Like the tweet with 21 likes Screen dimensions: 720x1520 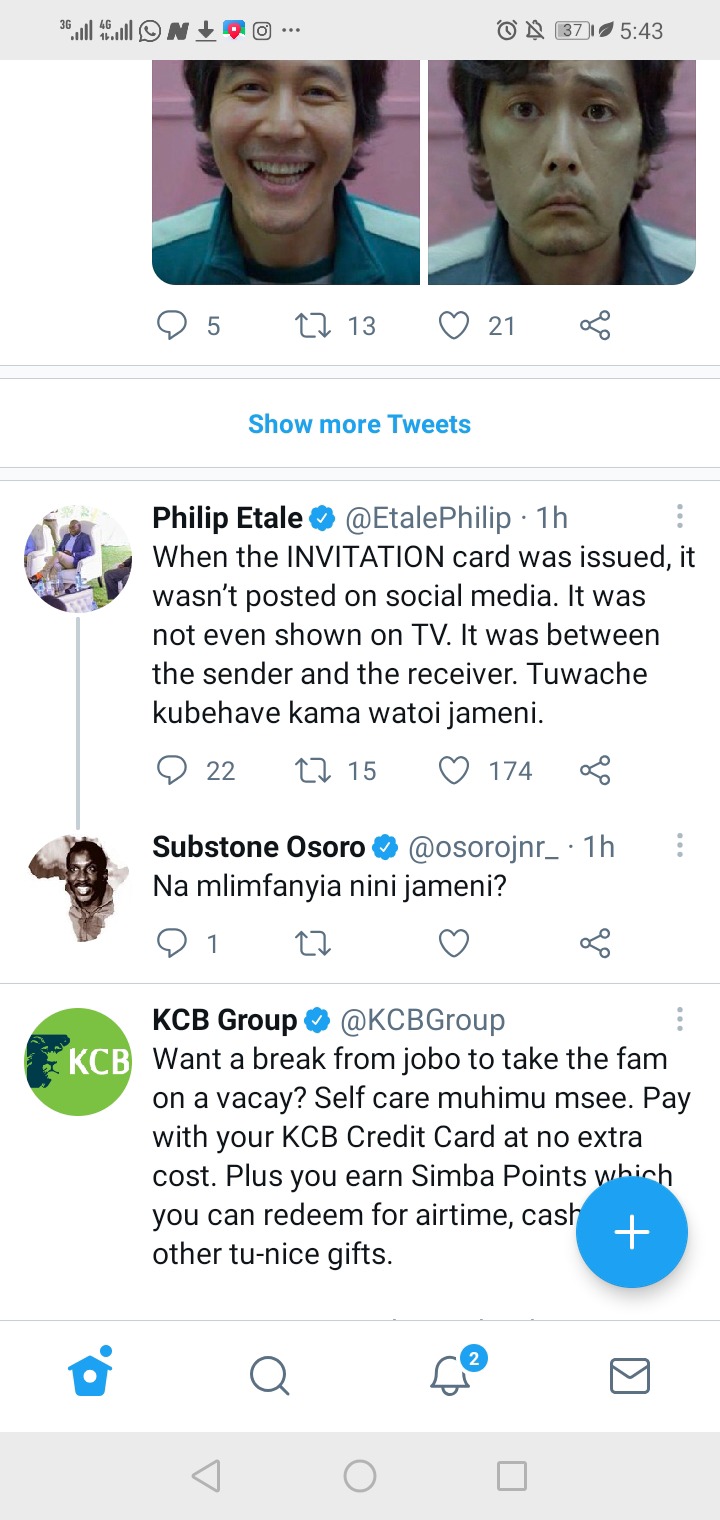(x=454, y=325)
